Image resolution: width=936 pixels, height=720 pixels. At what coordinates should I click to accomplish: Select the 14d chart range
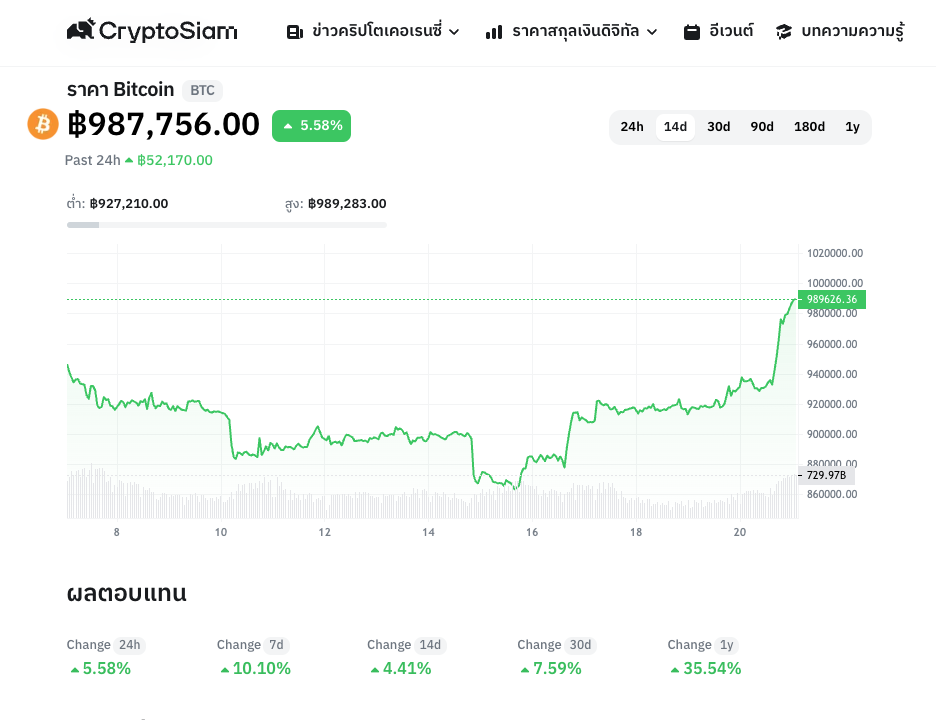[x=675, y=127]
